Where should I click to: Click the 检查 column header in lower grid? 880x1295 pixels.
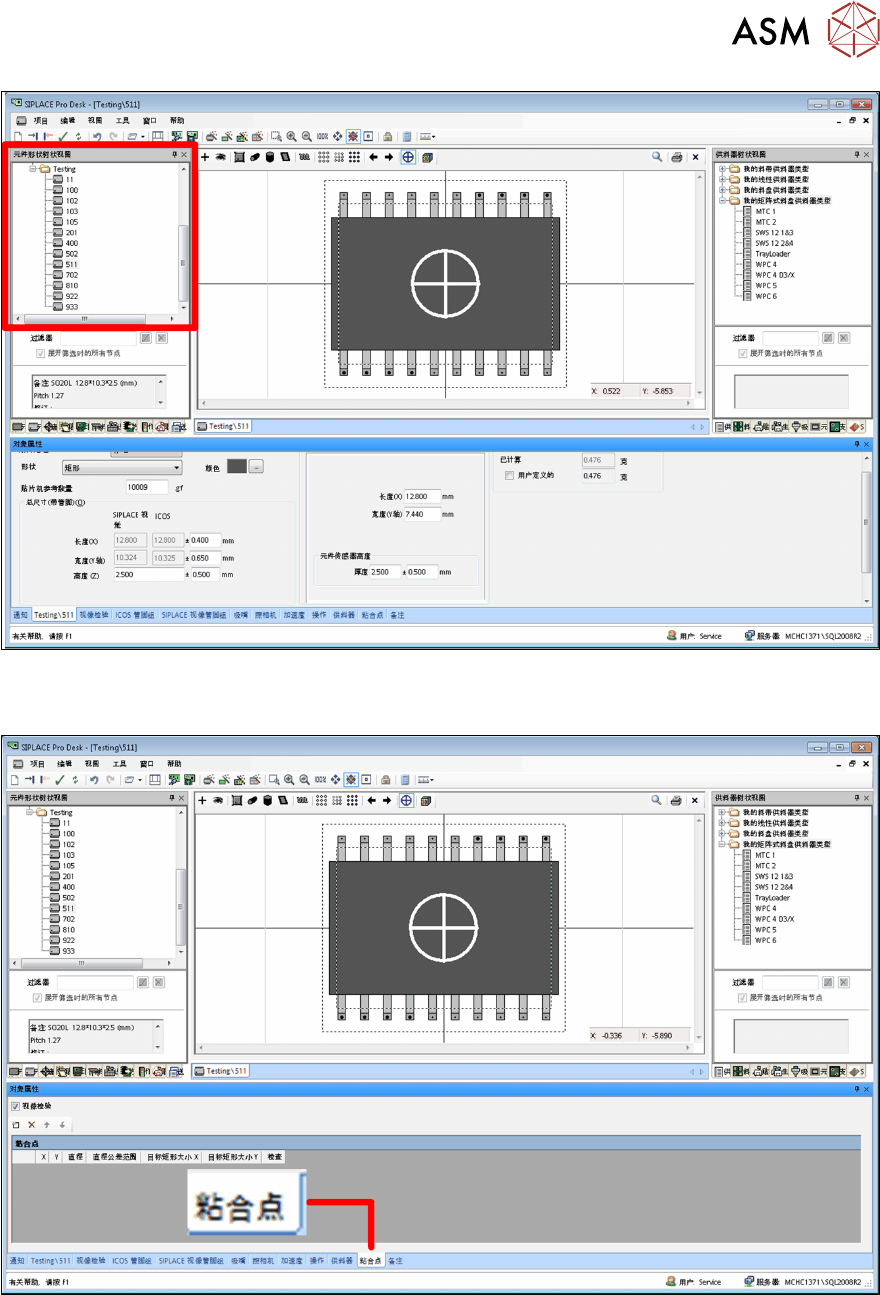pyautogui.click(x=274, y=1157)
